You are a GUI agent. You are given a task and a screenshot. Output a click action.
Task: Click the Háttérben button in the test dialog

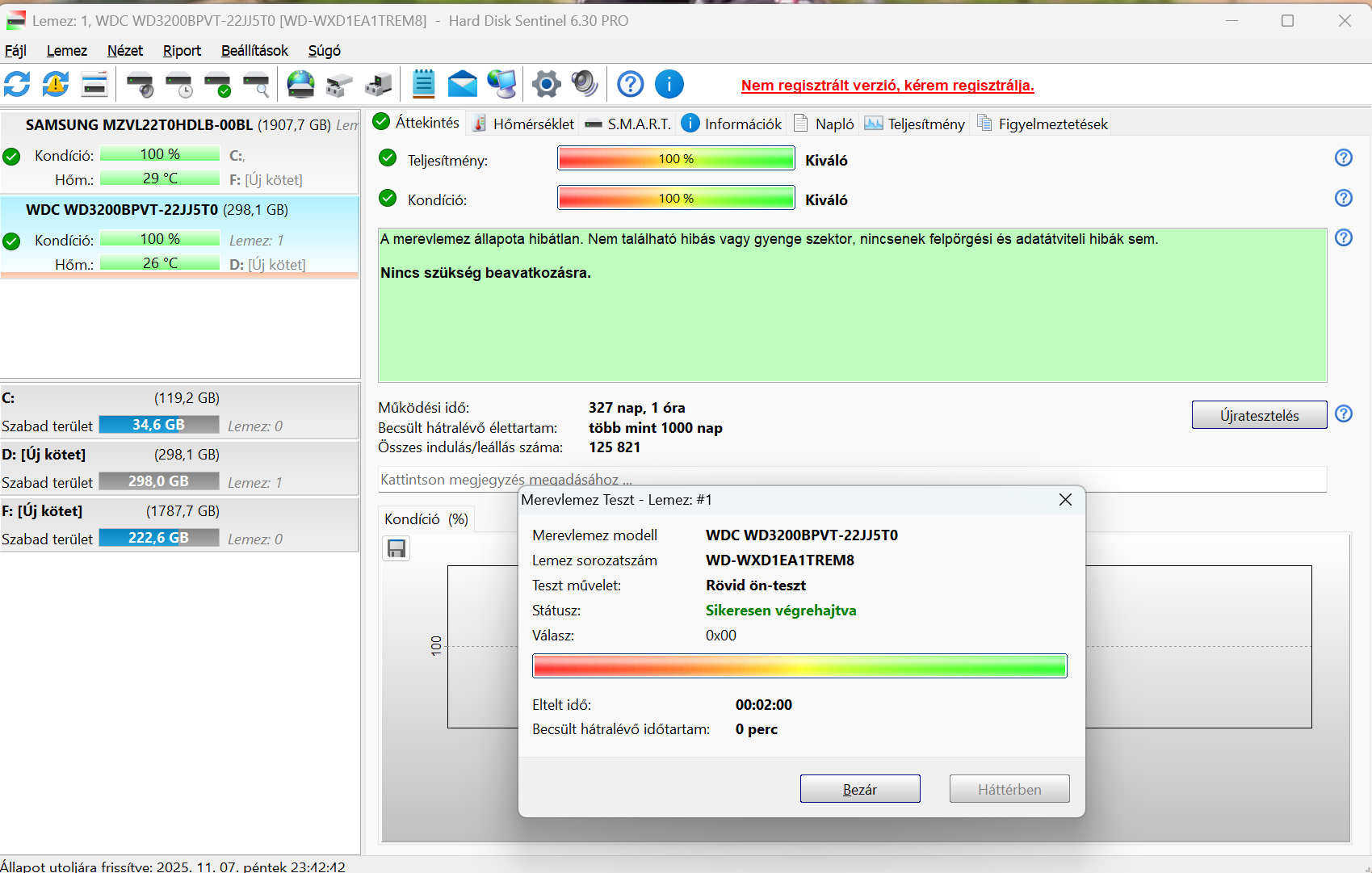[x=1009, y=789]
